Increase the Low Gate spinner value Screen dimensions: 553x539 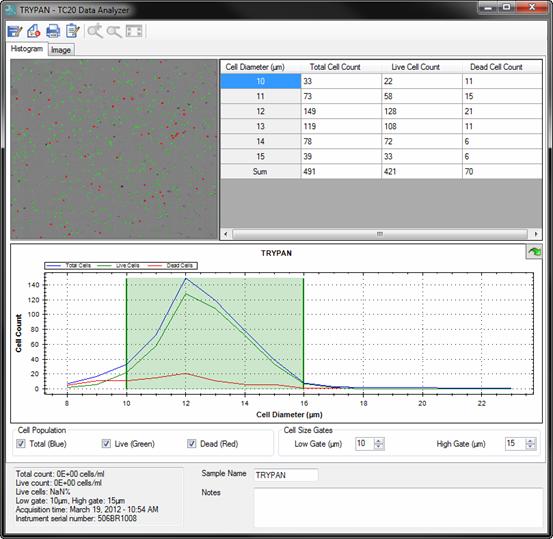coord(379,441)
